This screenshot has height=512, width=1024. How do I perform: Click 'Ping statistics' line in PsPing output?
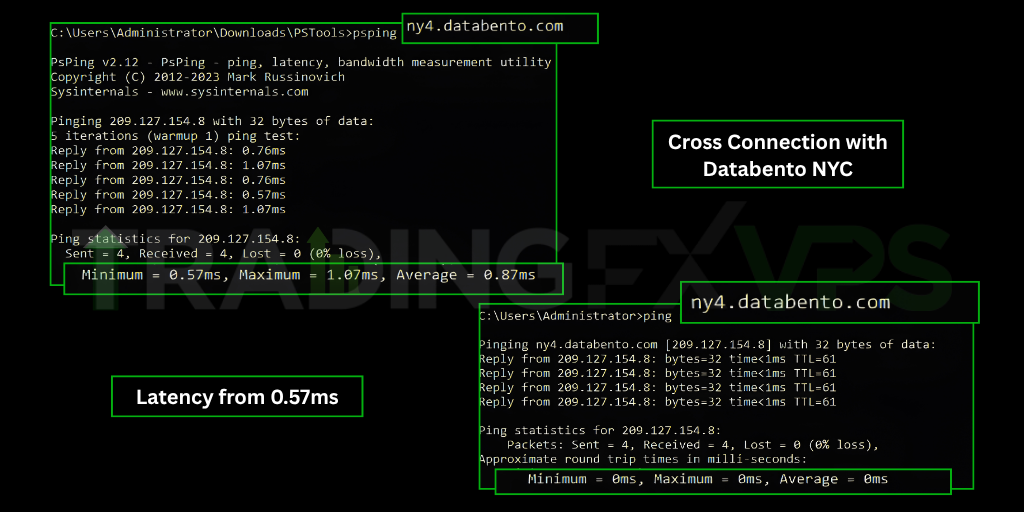(x=175, y=238)
